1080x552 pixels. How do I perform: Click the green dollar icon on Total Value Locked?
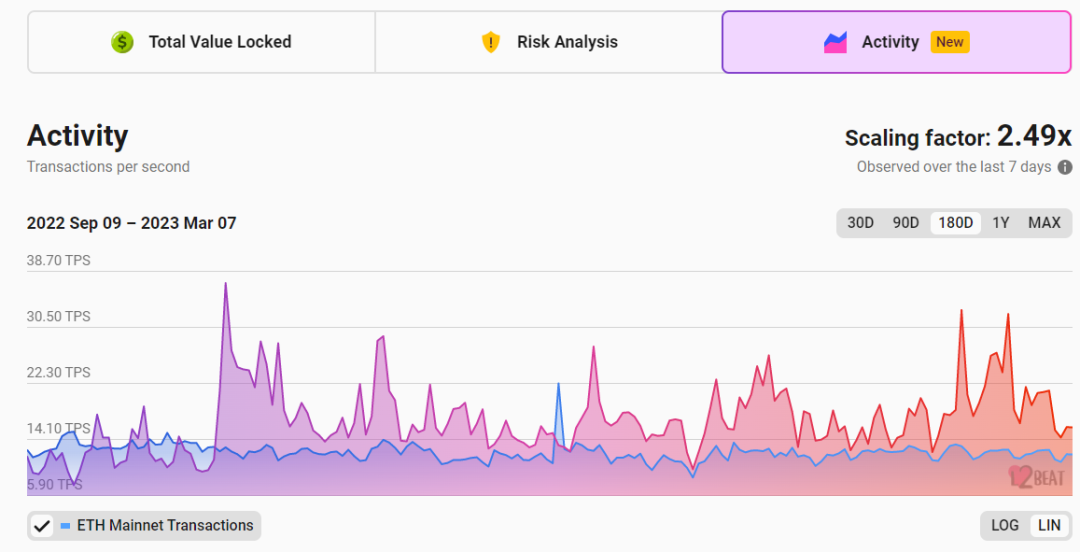click(x=122, y=42)
